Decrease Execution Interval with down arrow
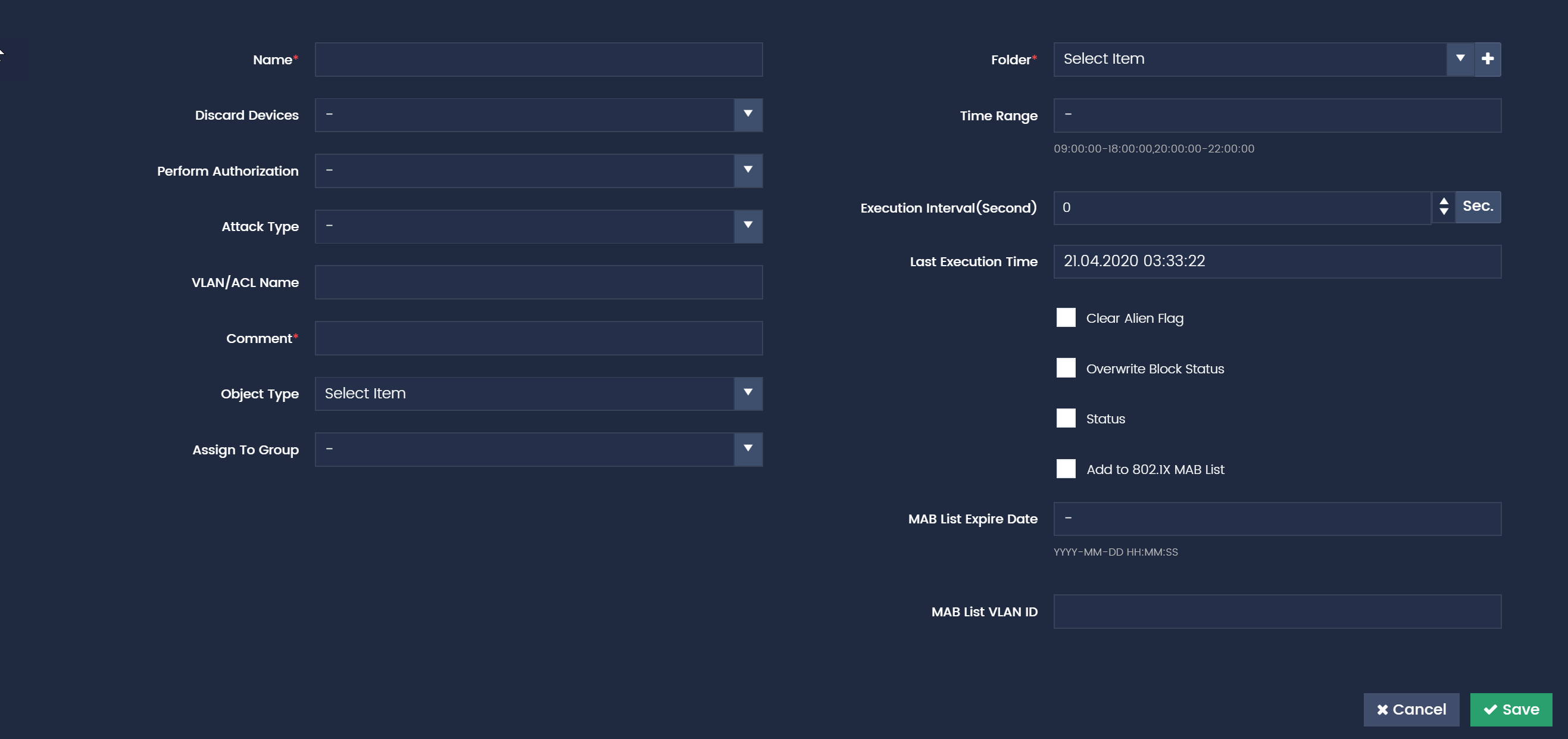 click(1443, 212)
